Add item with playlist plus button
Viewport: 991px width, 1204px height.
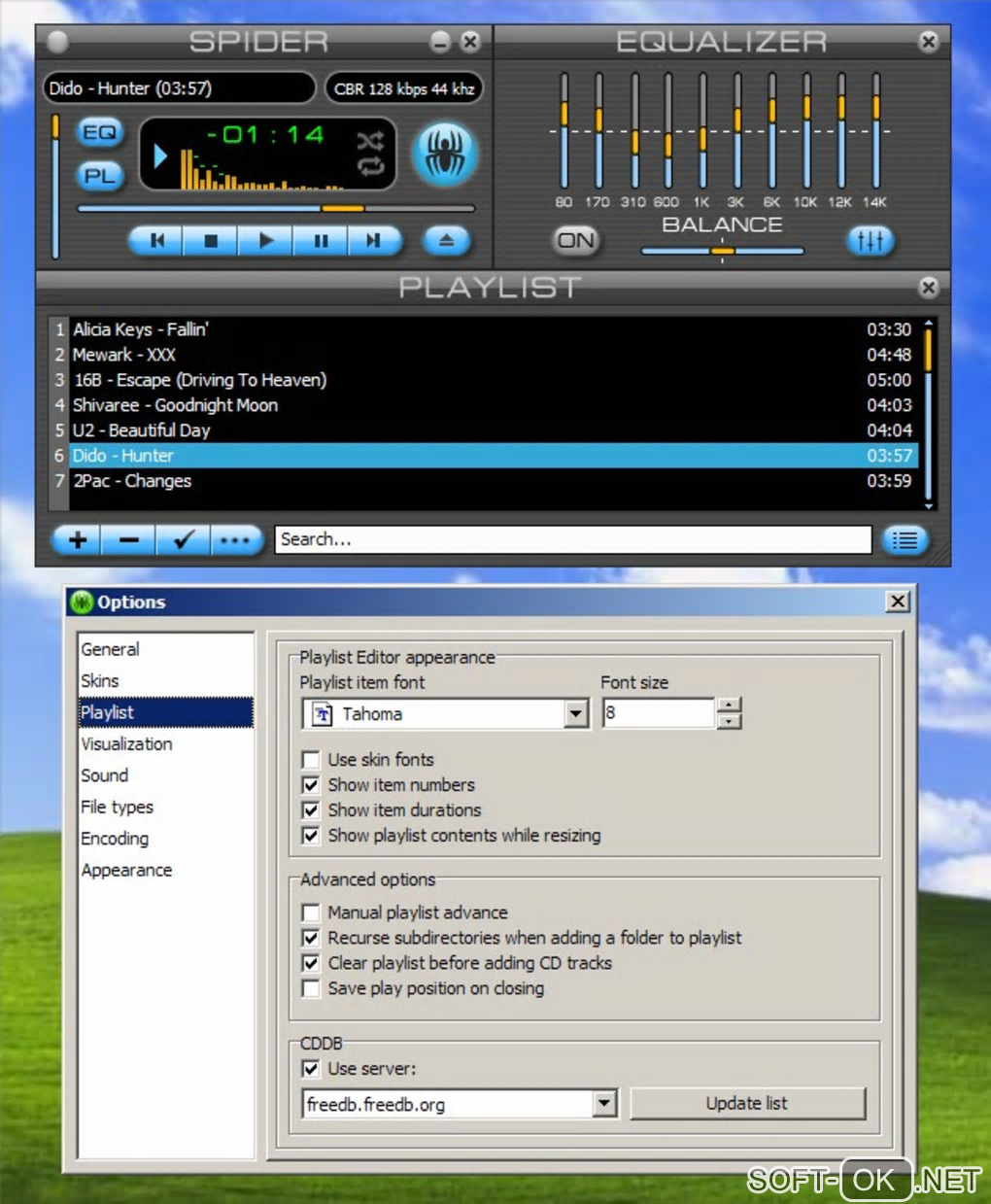pyautogui.click(x=78, y=539)
